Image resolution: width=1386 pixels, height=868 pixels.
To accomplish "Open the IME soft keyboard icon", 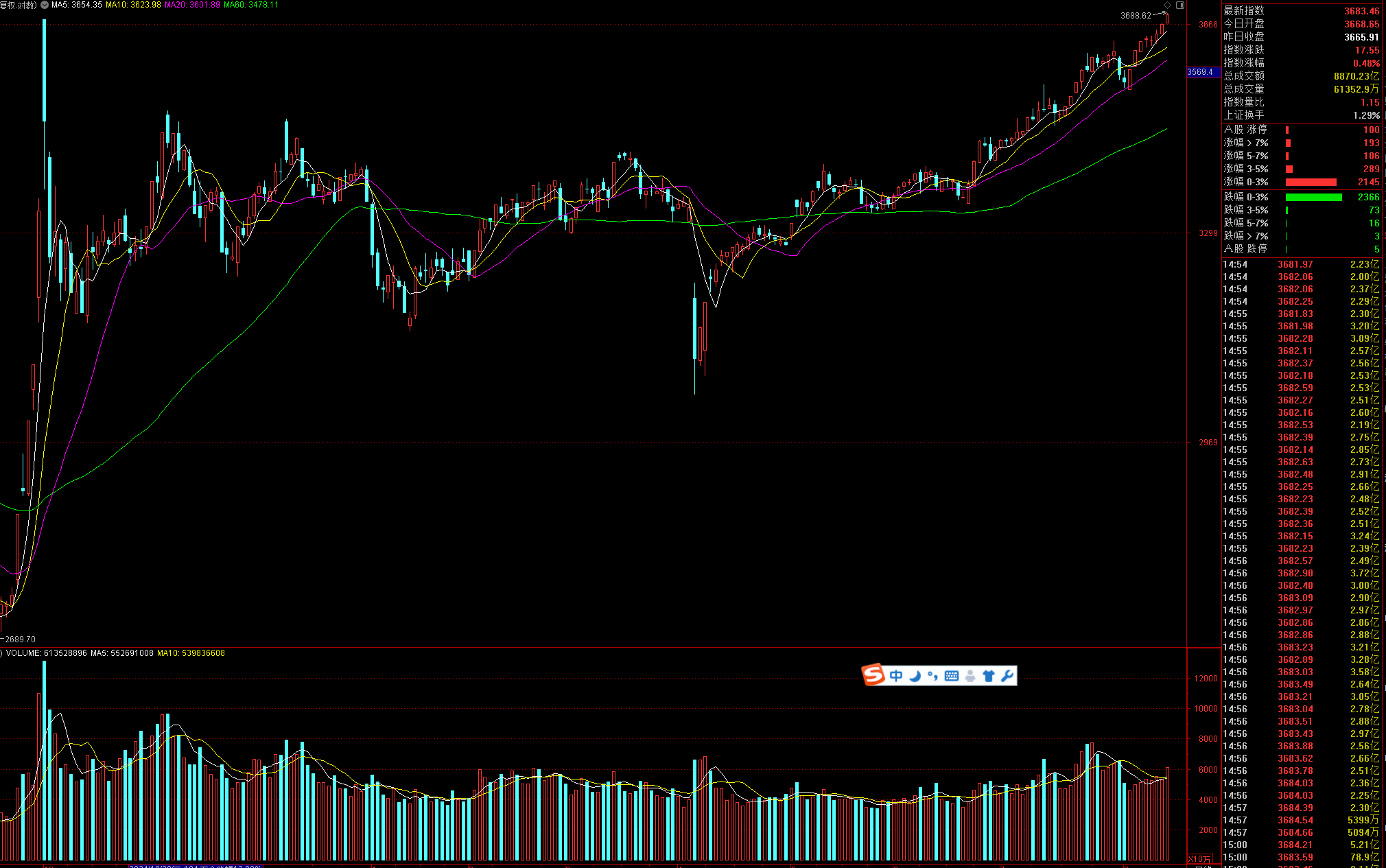I will tap(952, 676).
